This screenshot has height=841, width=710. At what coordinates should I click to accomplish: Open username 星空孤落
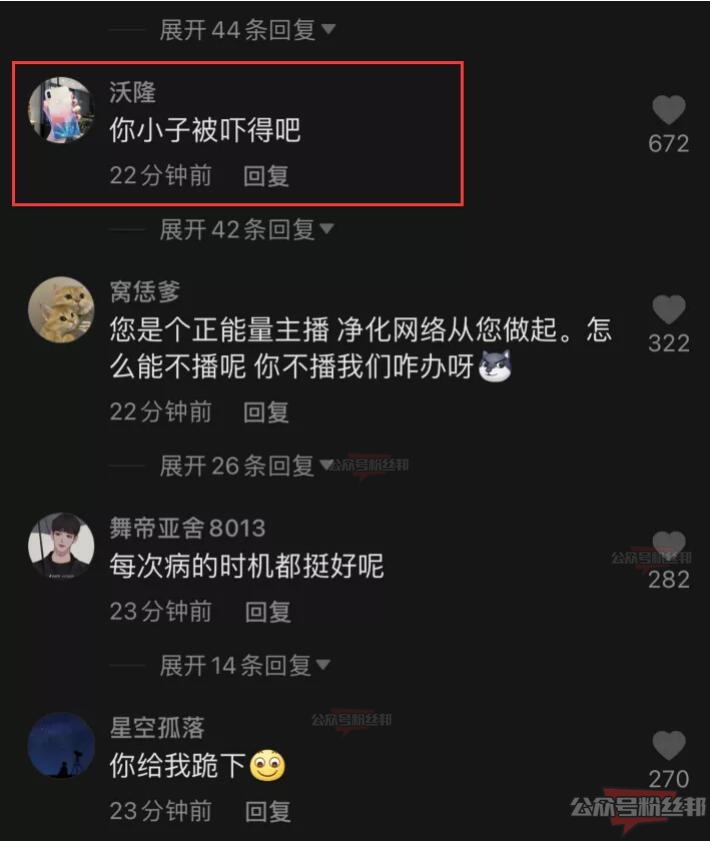[157, 728]
